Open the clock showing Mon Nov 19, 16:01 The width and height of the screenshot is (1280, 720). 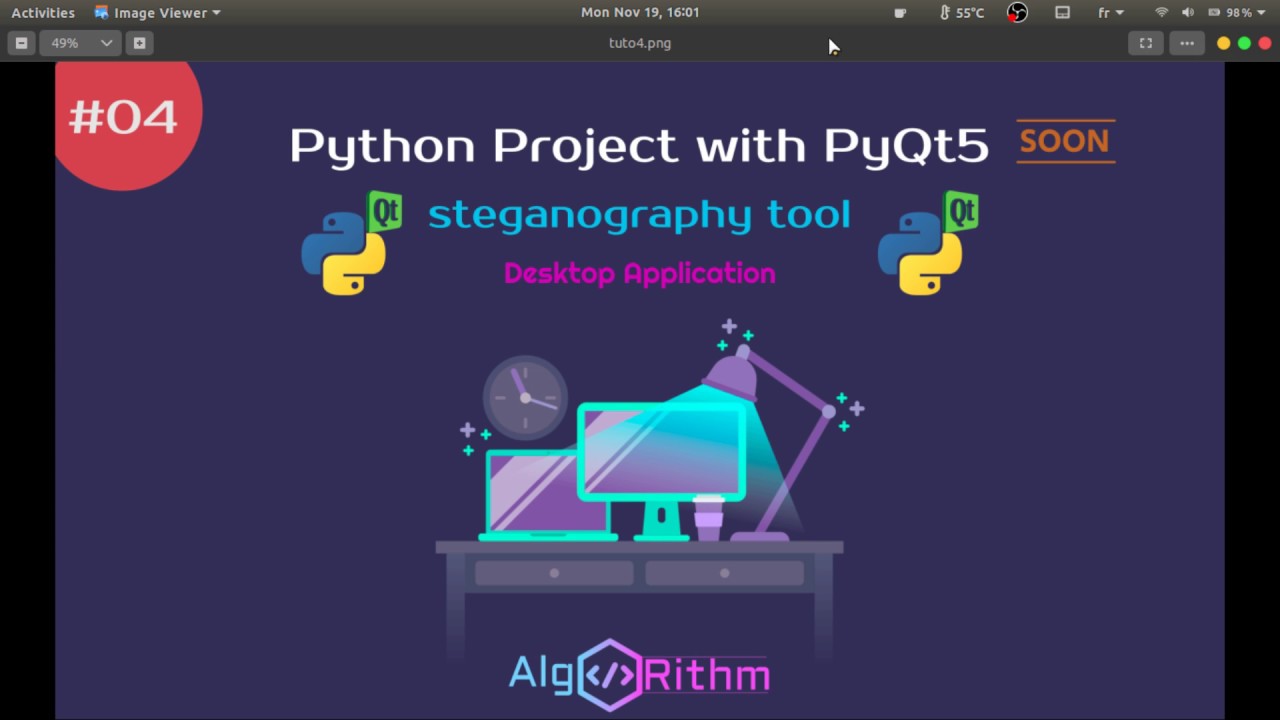pyautogui.click(x=640, y=13)
